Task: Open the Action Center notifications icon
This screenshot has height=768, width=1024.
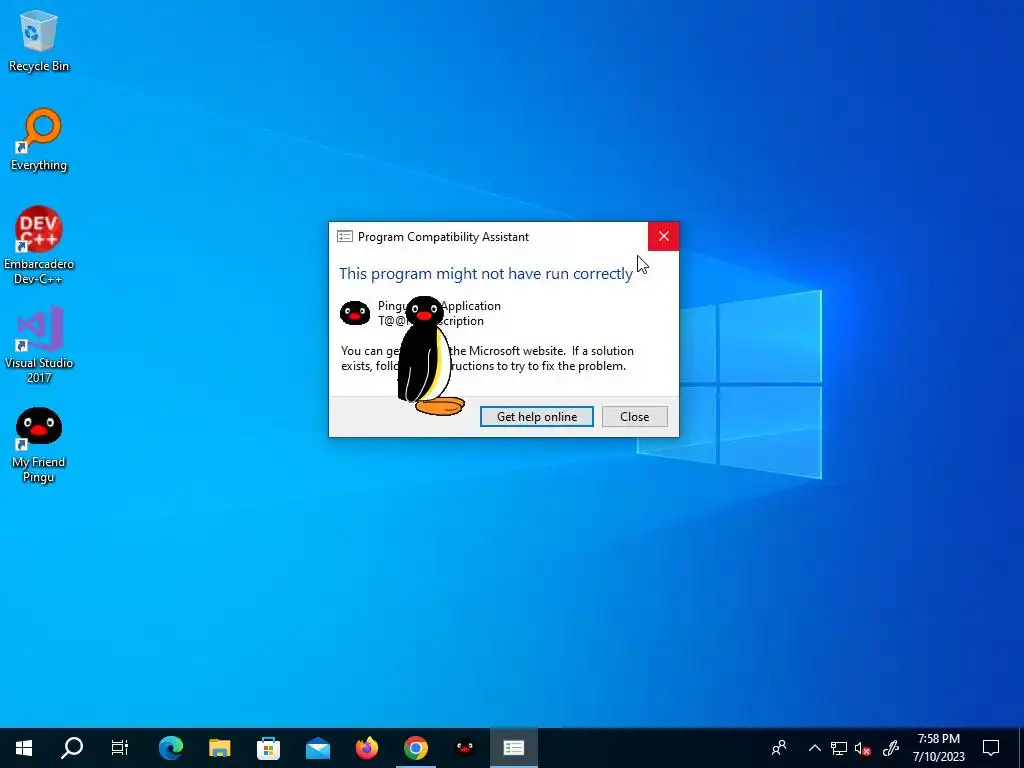Action: click(991, 748)
